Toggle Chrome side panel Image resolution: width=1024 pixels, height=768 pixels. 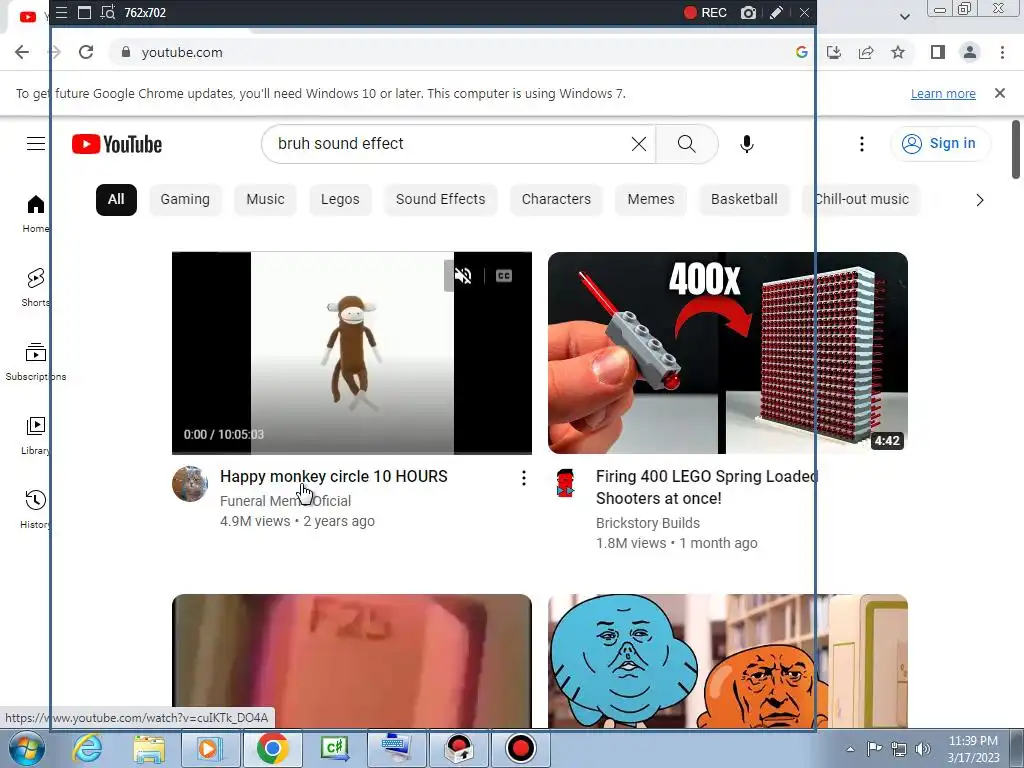[938, 52]
